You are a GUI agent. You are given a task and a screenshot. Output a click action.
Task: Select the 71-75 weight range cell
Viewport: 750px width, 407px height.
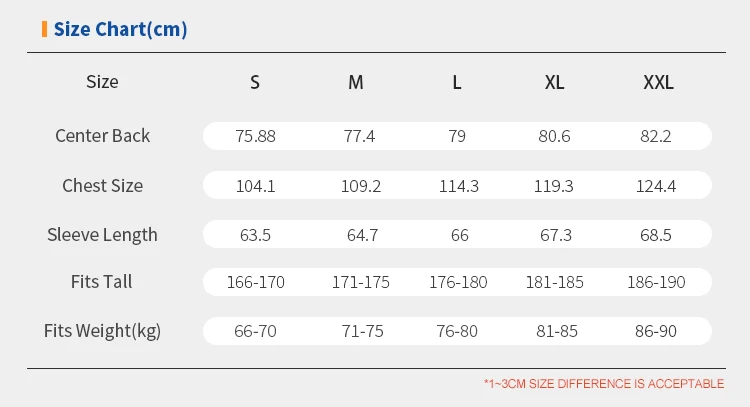click(357, 331)
